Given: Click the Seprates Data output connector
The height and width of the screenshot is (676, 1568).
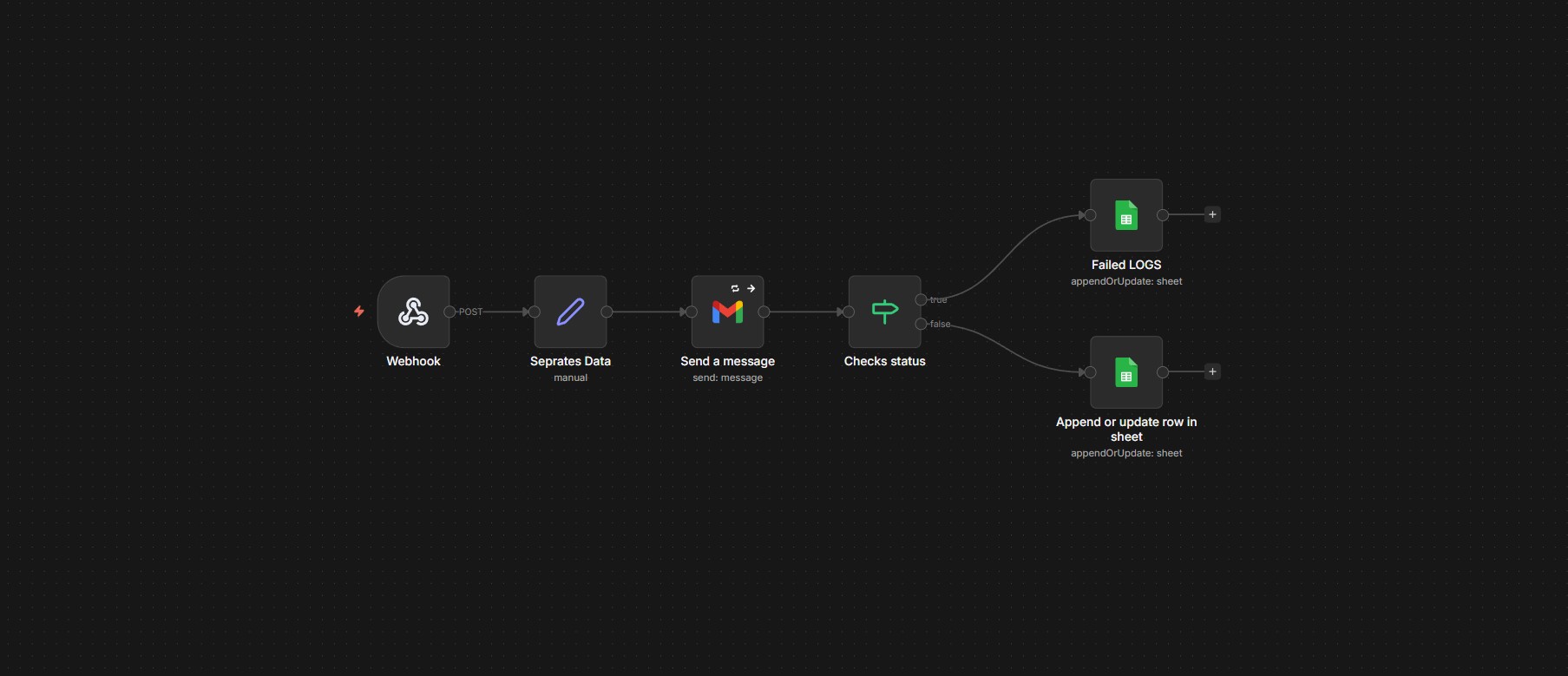Looking at the screenshot, I should pos(607,312).
